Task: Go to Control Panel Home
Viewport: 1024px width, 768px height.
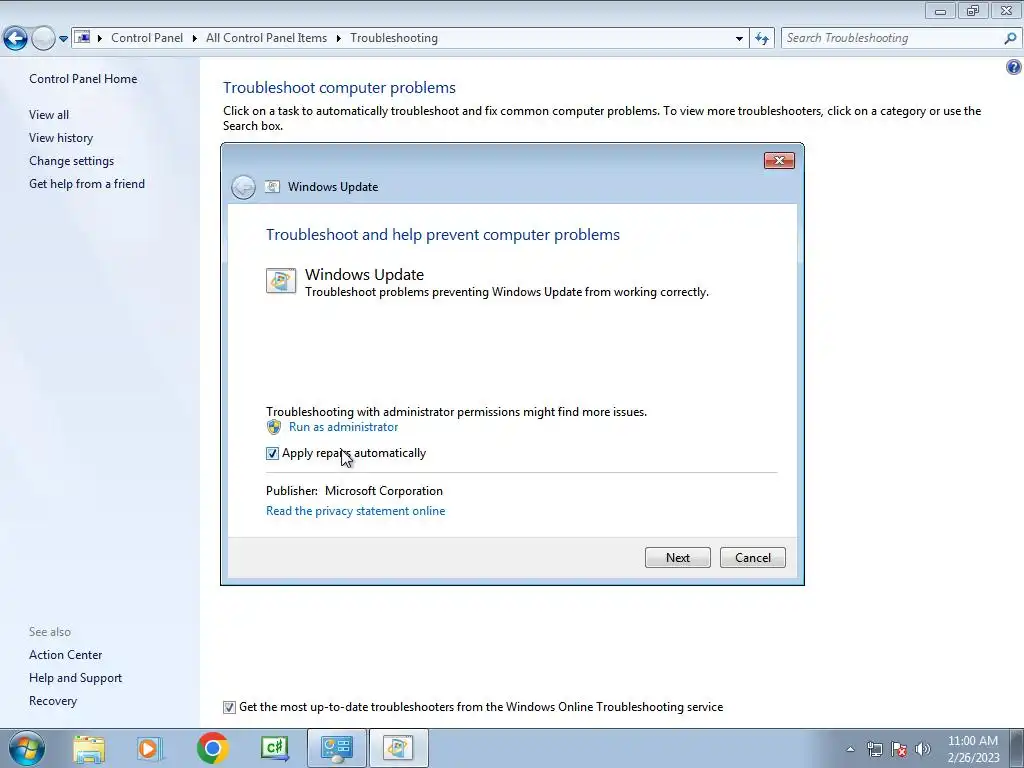Action: (x=83, y=79)
